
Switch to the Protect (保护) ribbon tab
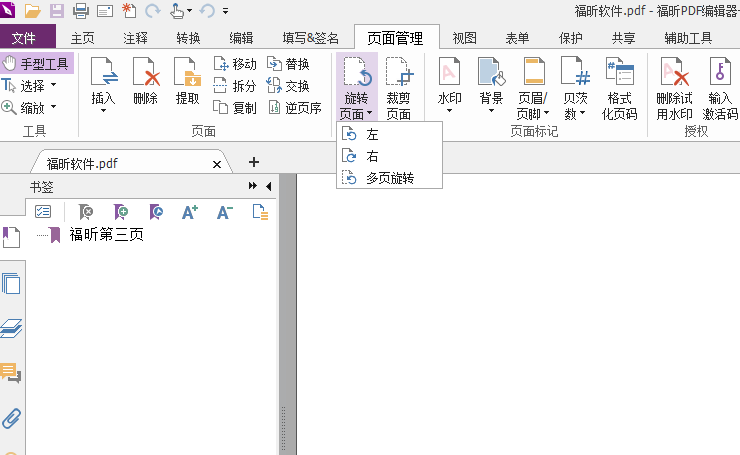[570, 39]
